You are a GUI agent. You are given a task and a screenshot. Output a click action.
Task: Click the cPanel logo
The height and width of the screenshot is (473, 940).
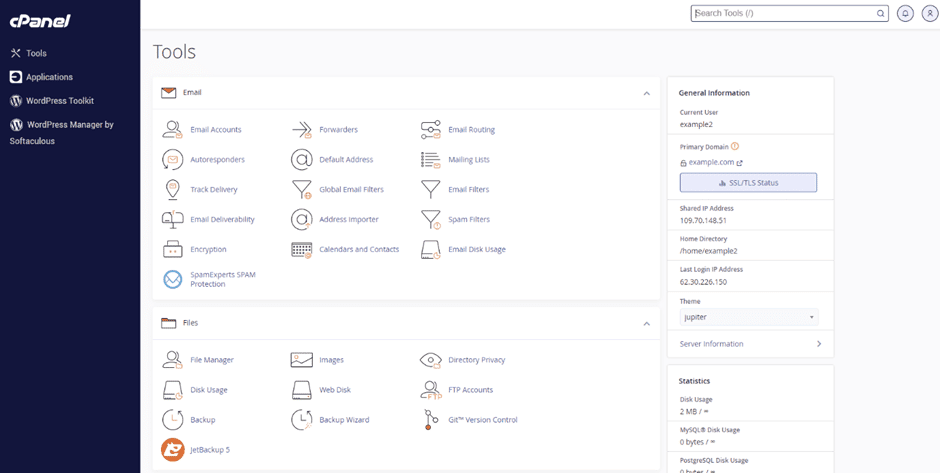[40, 21]
